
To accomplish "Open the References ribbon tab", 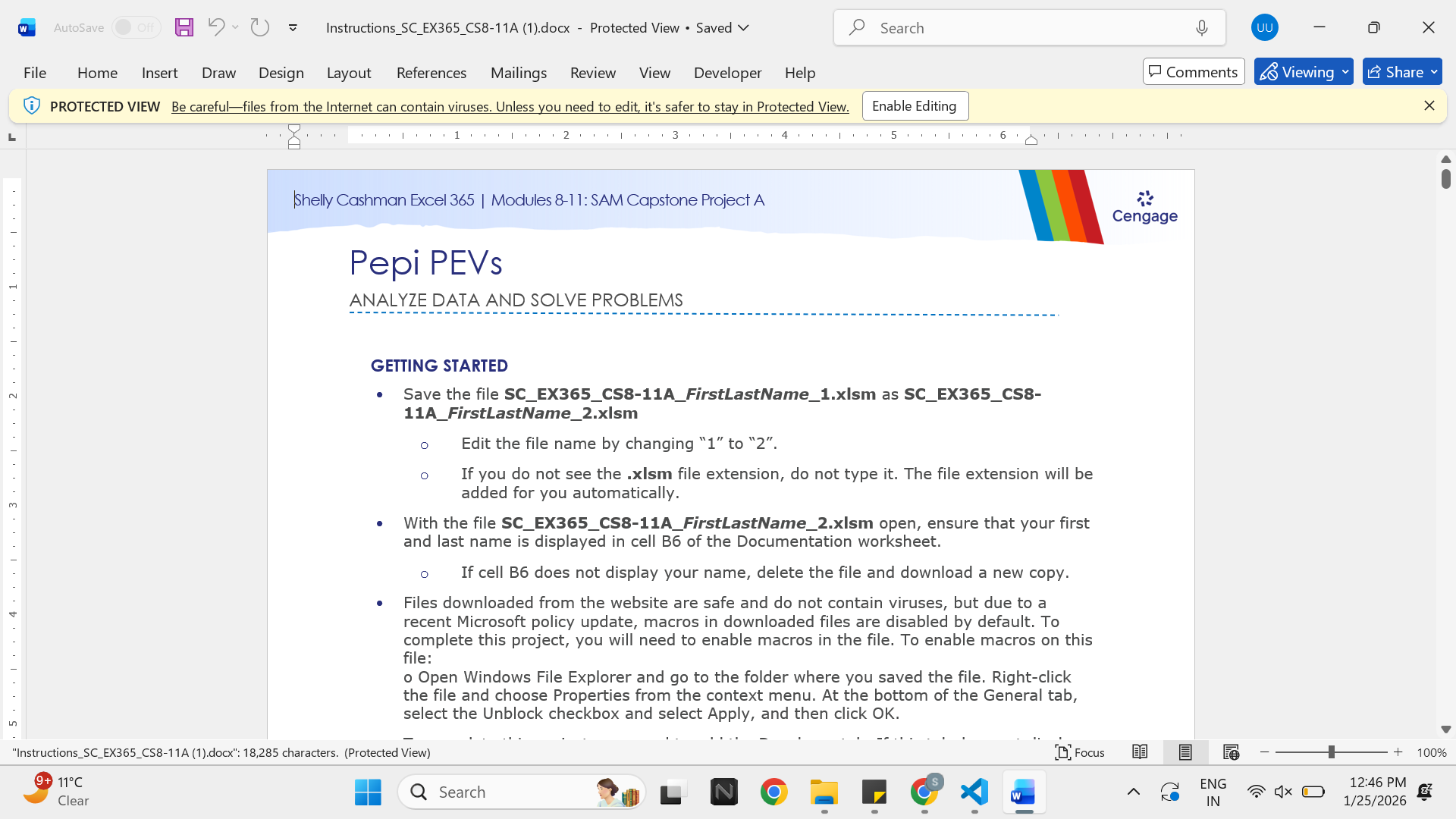I will pyautogui.click(x=431, y=73).
